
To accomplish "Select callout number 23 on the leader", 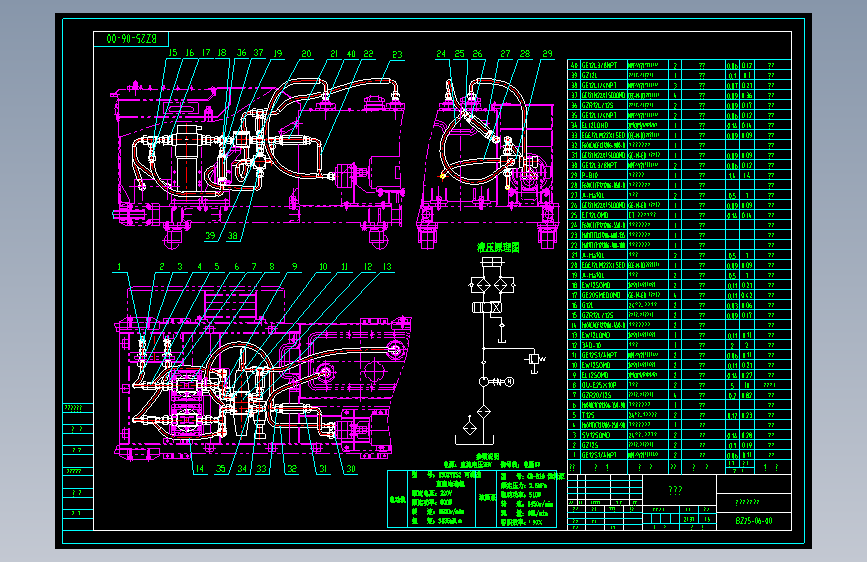I will 398,54.
